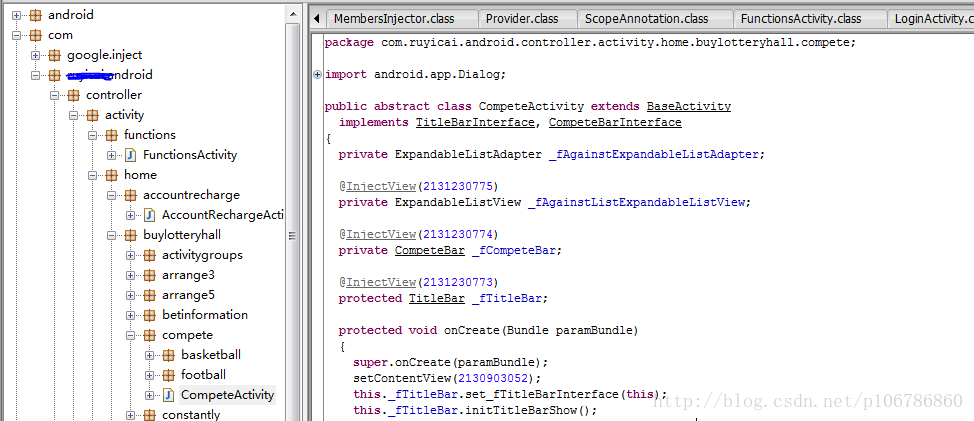Expand the basketball tree node

pyautogui.click(x=150, y=355)
